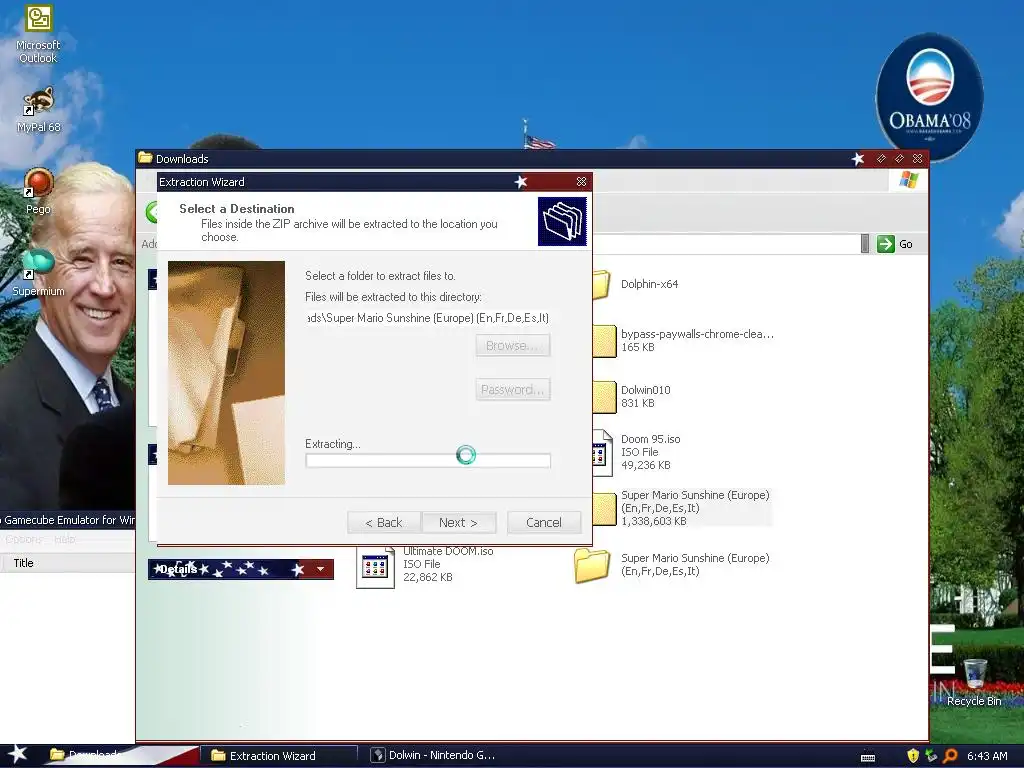This screenshot has width=1024, height=768.
Task: Click the wizard side illustration image
Action: [227, 373]
